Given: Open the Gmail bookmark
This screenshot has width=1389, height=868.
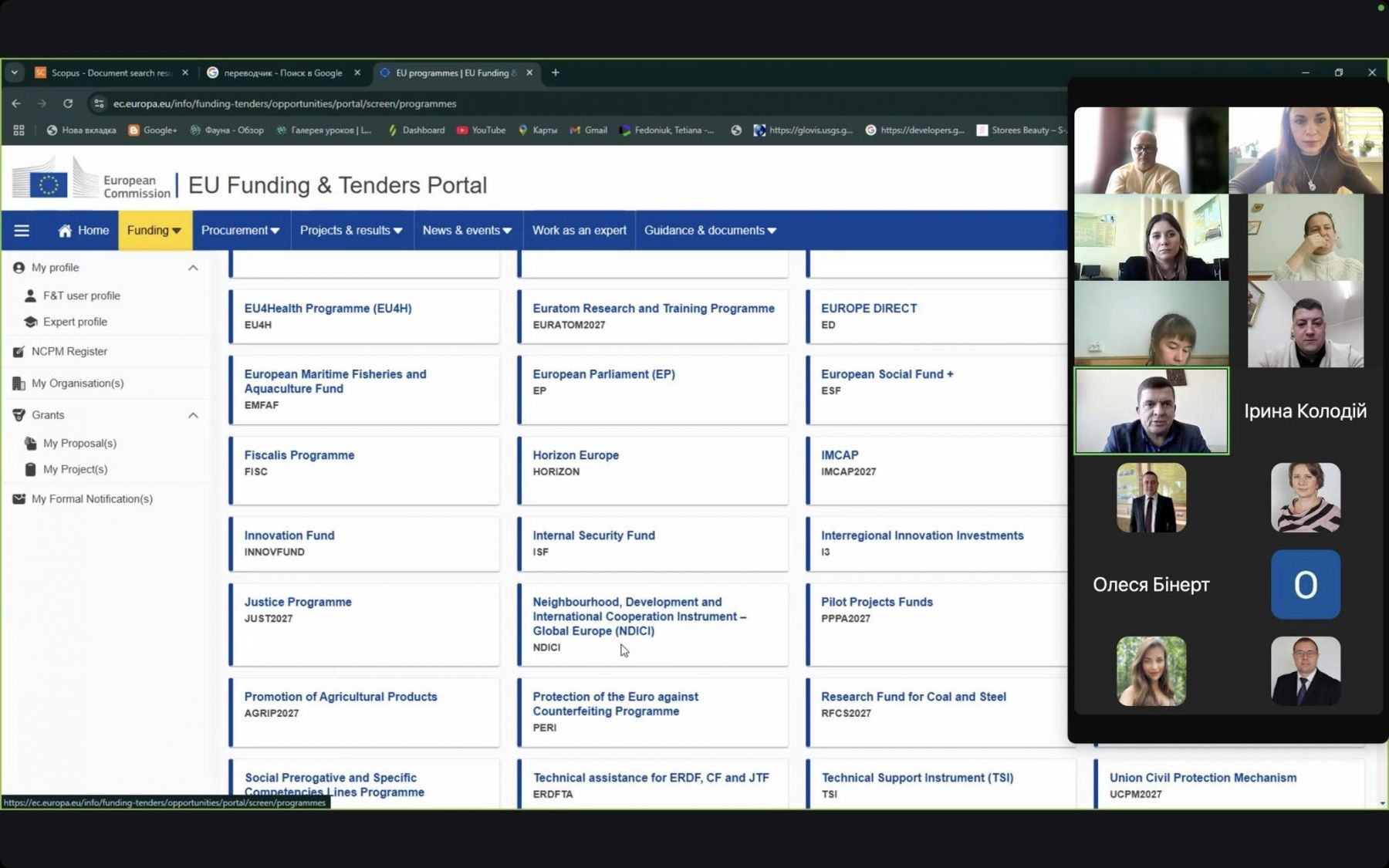Looking at the screenshot, I should pos(589,130).
